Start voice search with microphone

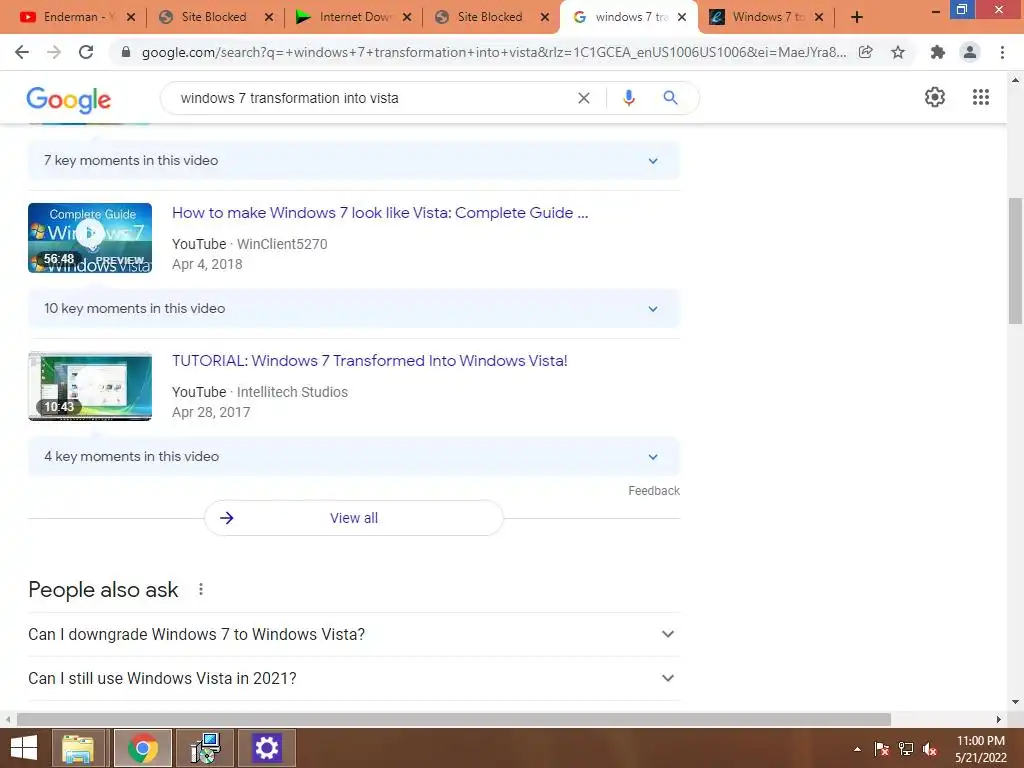[629, 98]
